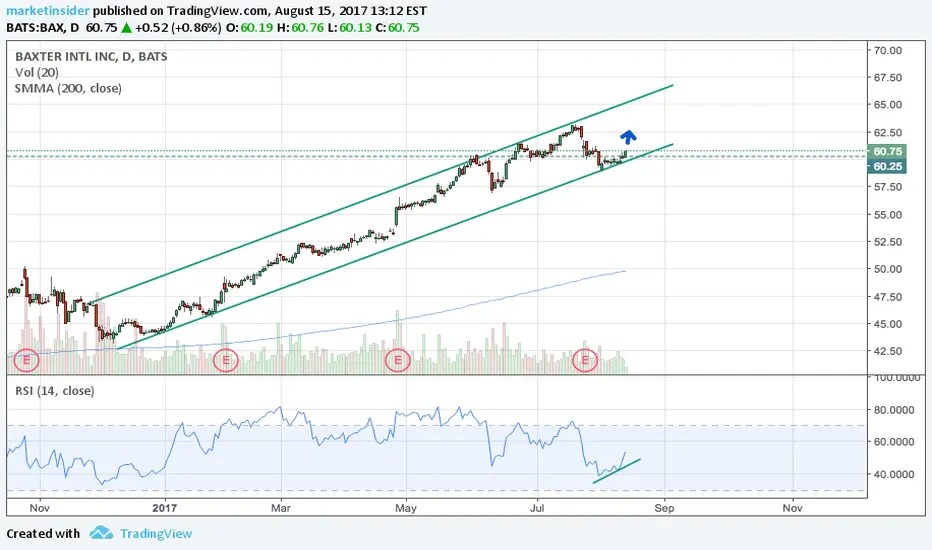The width and height of the screenshot is (932, 550).
Task: Click the +0.52 (+0.86%) change value
Action: point(178,27)
